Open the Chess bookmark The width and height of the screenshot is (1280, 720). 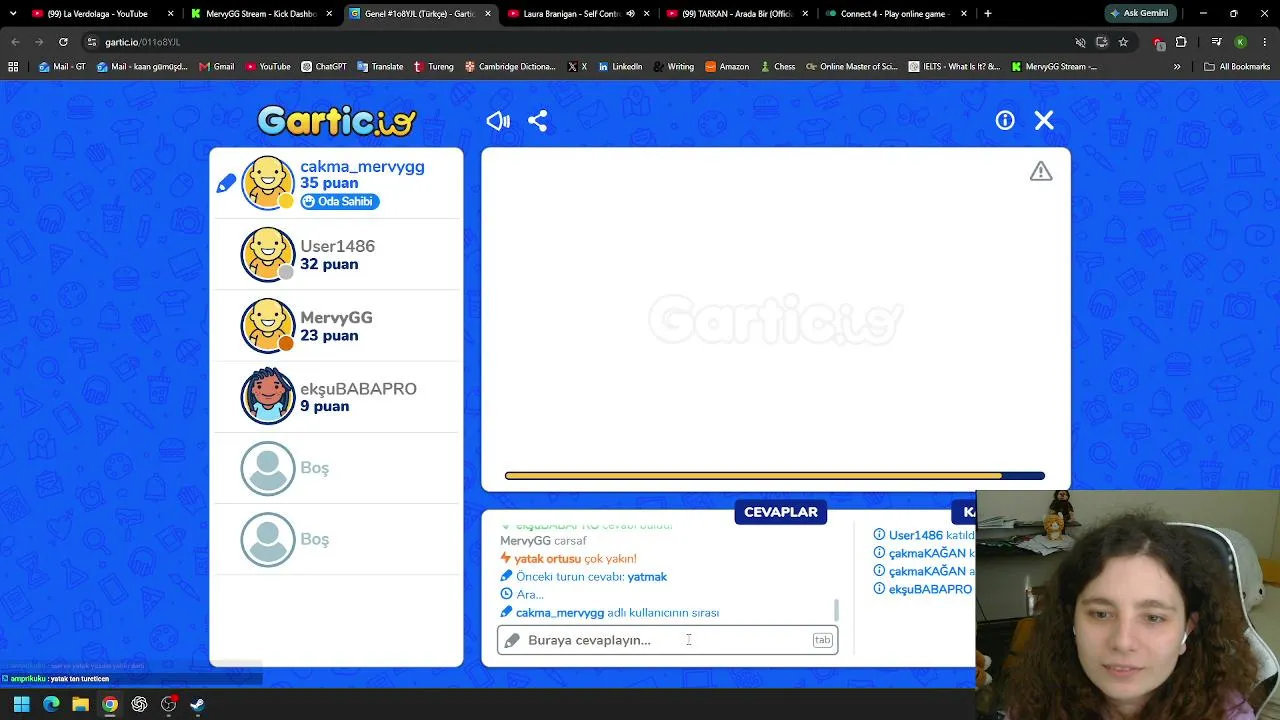pyautogui.click(x=777, y=67)
